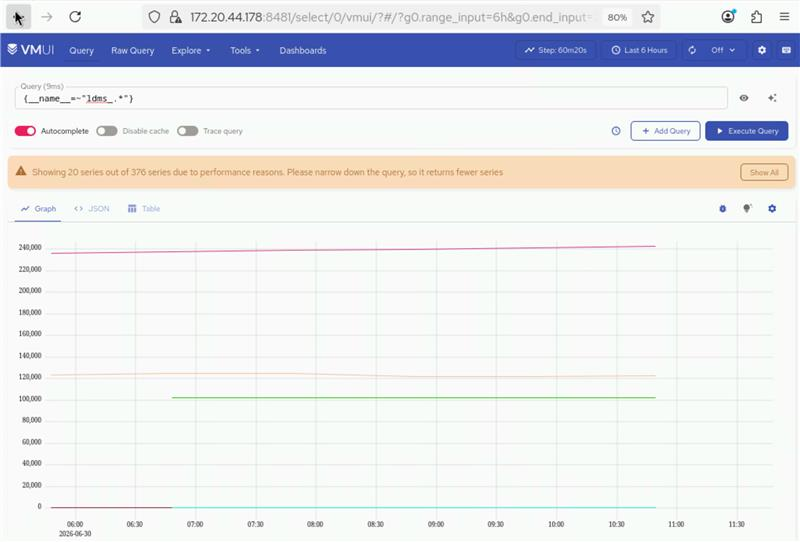Go to the Query page

click(x=82, y=51)
